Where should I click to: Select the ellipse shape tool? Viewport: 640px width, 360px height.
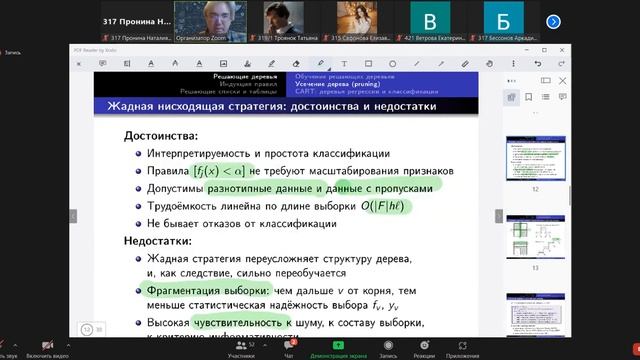coord(392,64)
